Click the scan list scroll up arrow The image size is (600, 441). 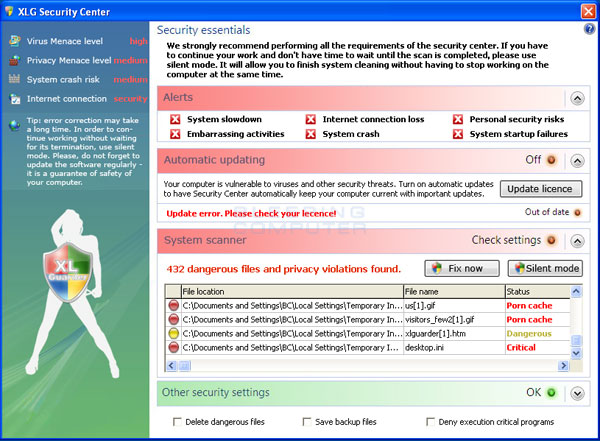(576, 292)
